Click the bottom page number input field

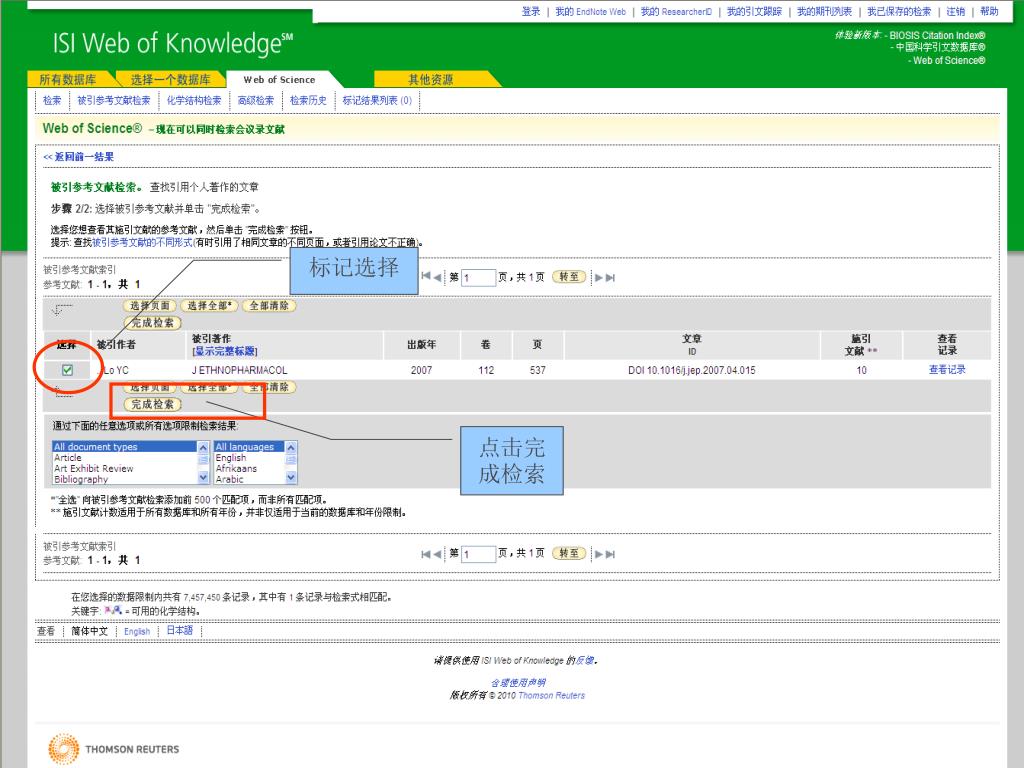coord(478,554)
